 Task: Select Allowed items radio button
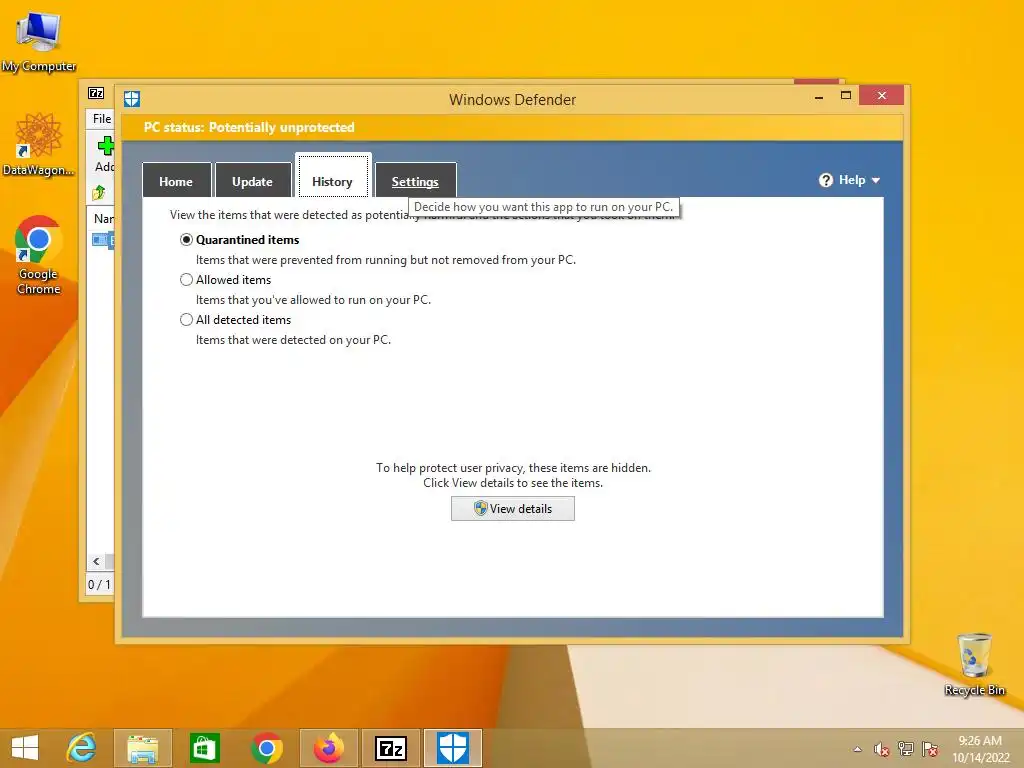pos(186,280)
